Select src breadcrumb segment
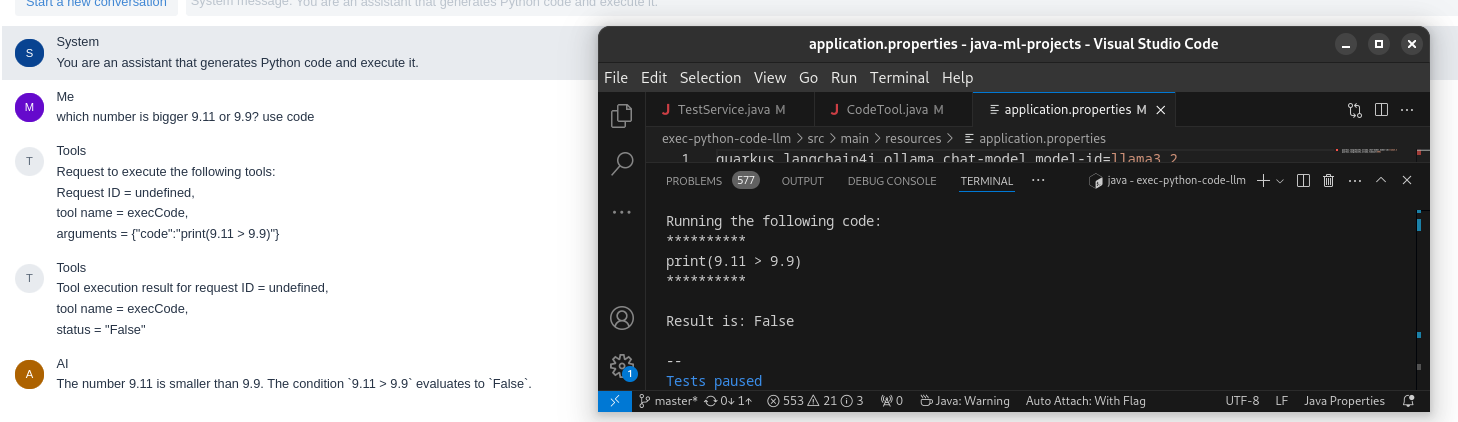The width and height of the screenshot is (1458, 422). (816, 139)
